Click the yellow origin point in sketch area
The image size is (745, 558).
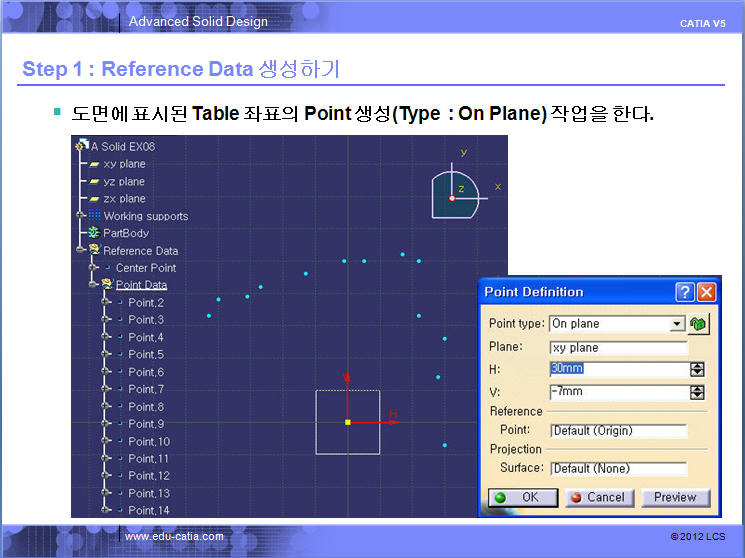347,422
